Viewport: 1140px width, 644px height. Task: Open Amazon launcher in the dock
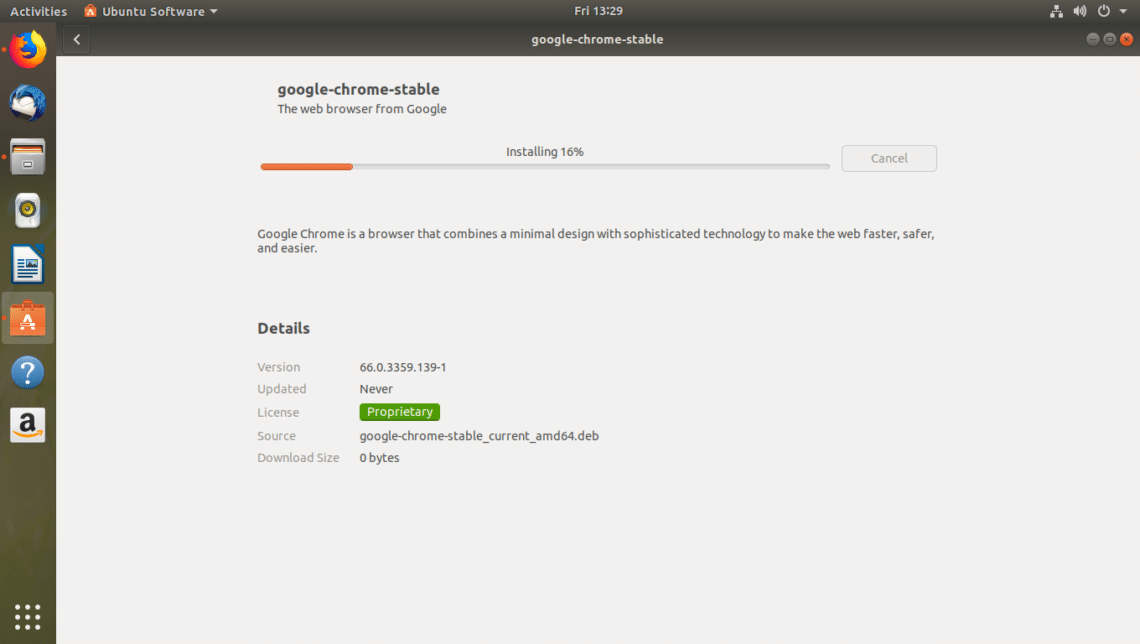pos(28,425)
